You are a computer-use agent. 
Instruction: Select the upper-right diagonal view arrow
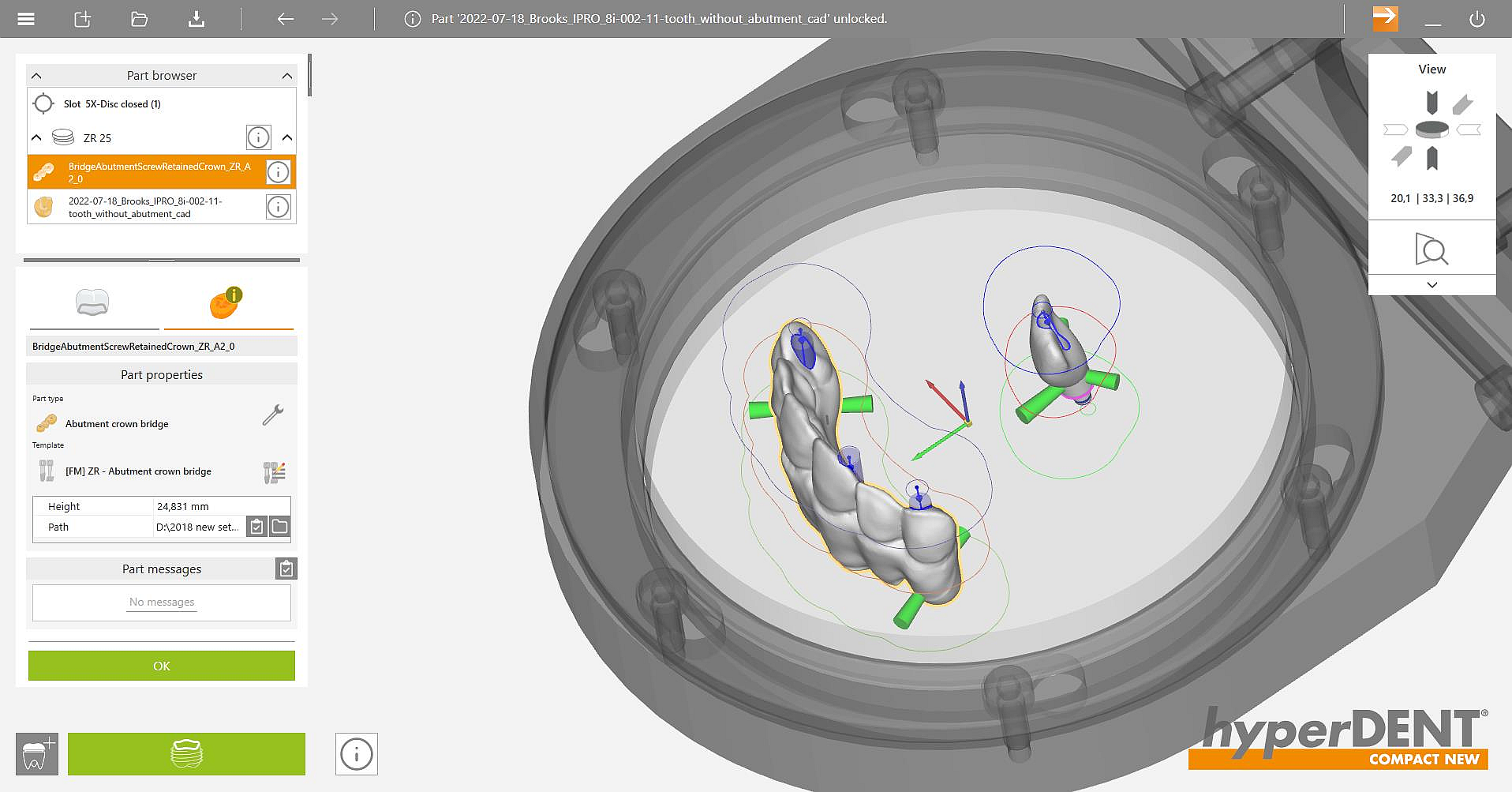1462,104
